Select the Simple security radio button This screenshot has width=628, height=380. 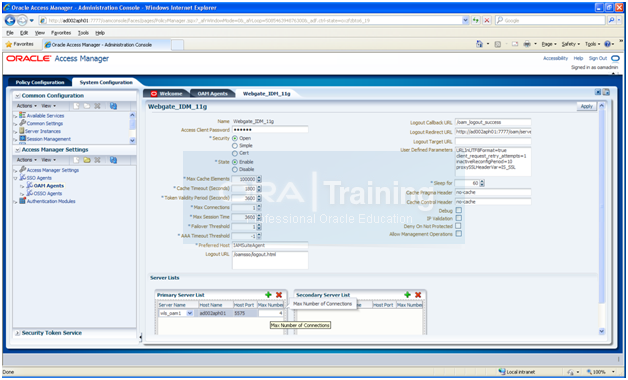tap(235, 146)
